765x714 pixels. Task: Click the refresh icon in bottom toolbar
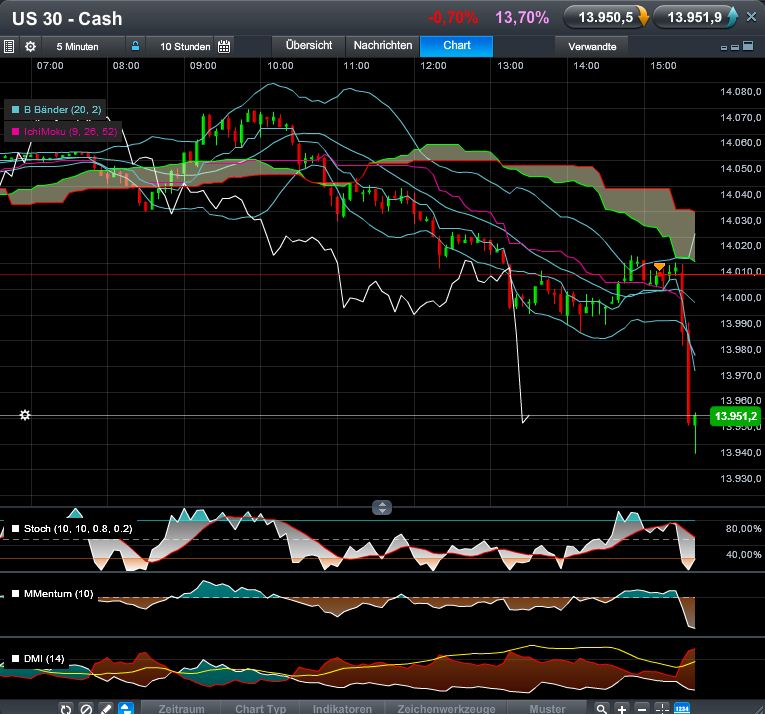(x=66, y=708)
